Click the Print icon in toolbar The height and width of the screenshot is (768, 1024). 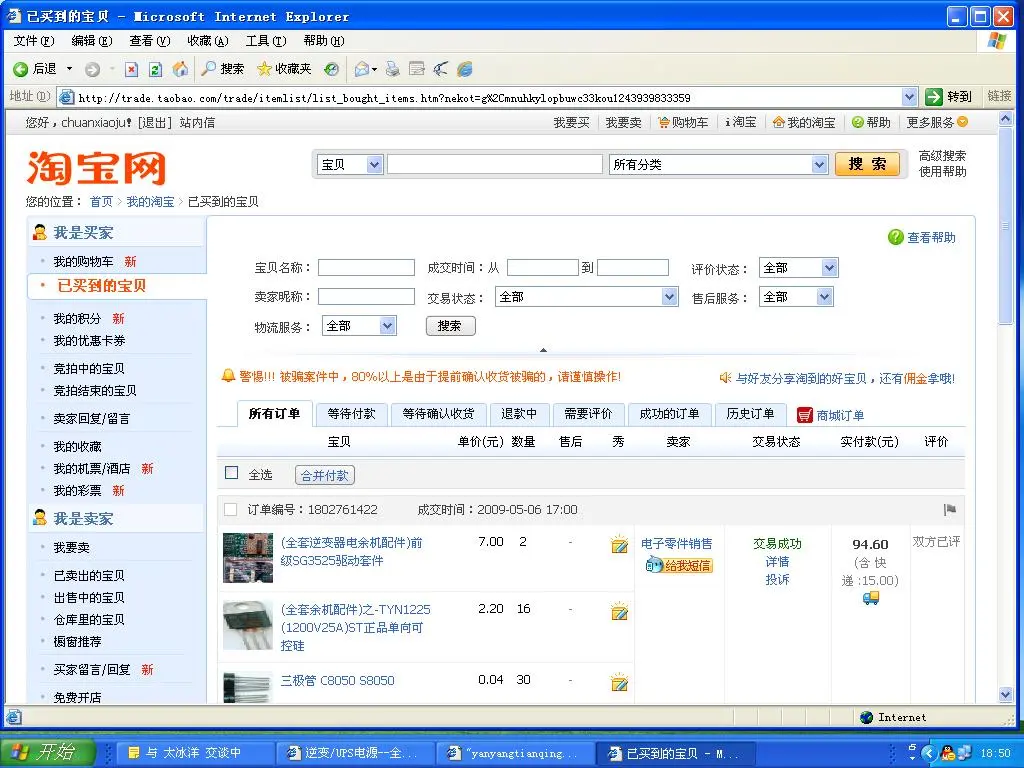[x=392, y=69]
